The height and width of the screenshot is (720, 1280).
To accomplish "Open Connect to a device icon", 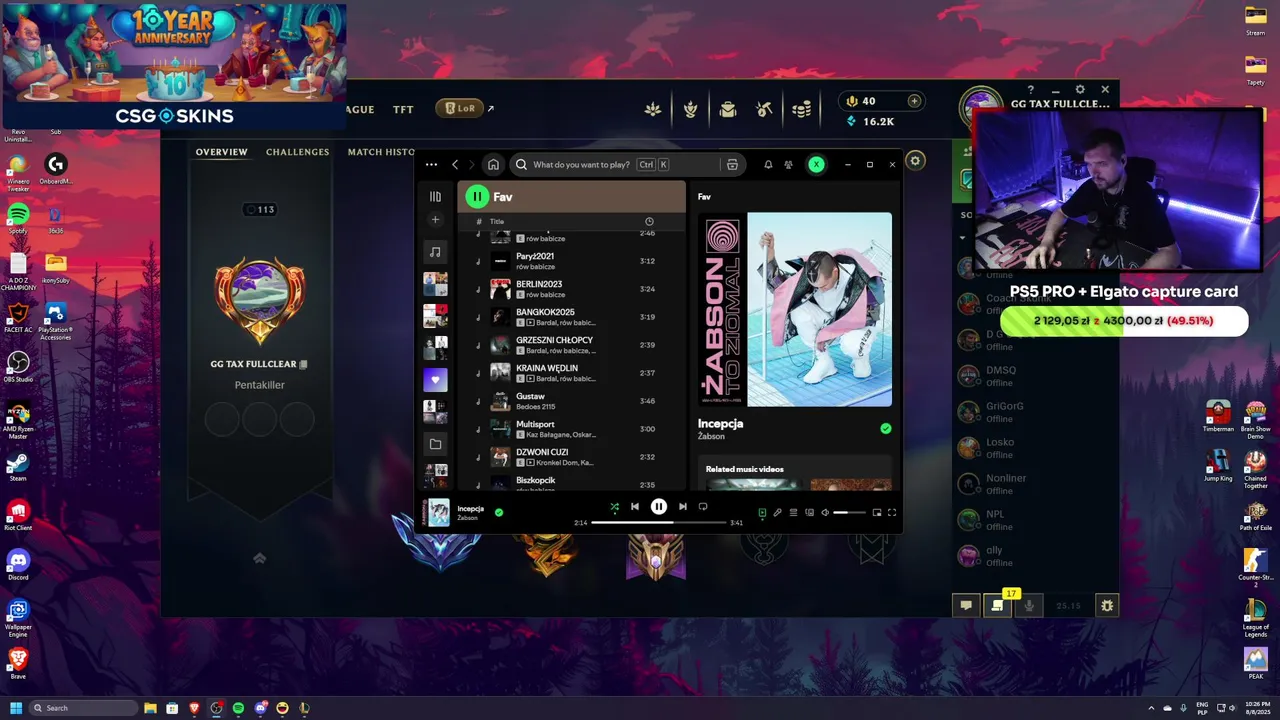I will 810,513.
